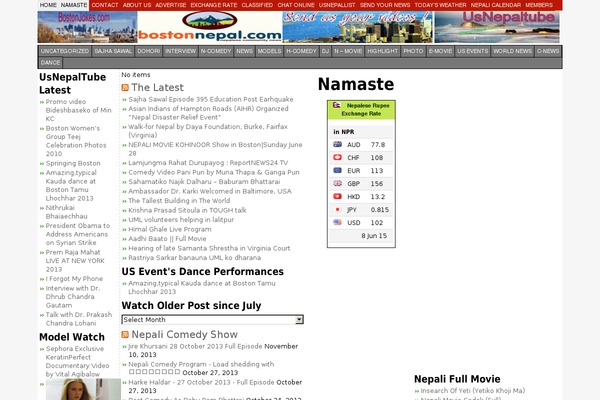Select the HIGHLIGHT category tab
The width and height of the screenshot is (600, 400).
[383, 51]
